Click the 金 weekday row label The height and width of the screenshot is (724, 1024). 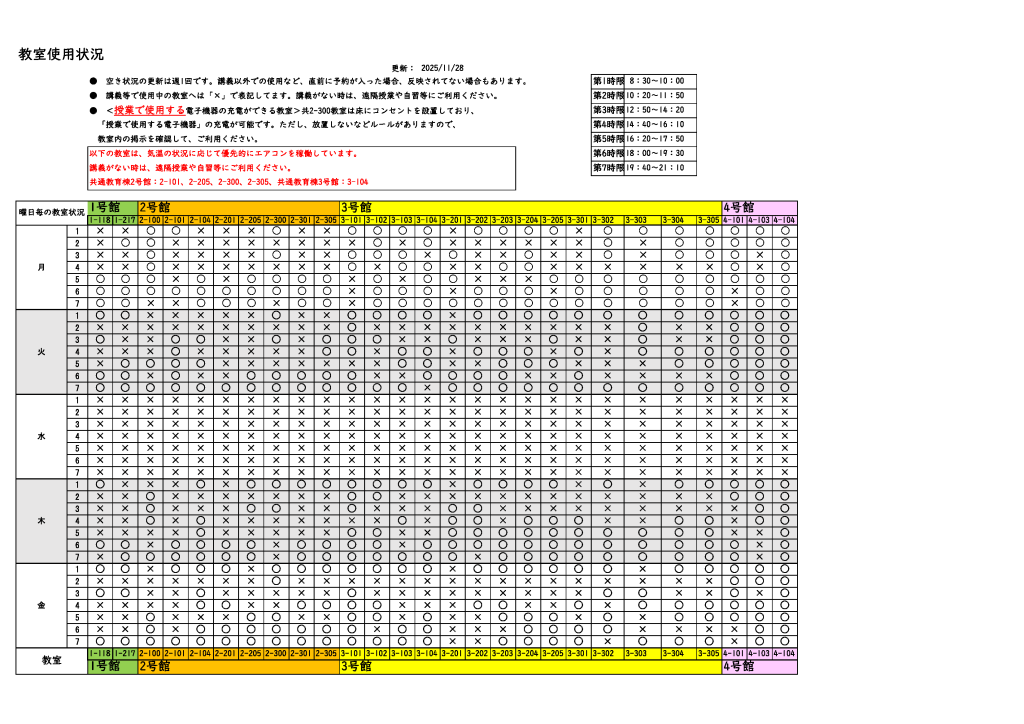point(41,606)
